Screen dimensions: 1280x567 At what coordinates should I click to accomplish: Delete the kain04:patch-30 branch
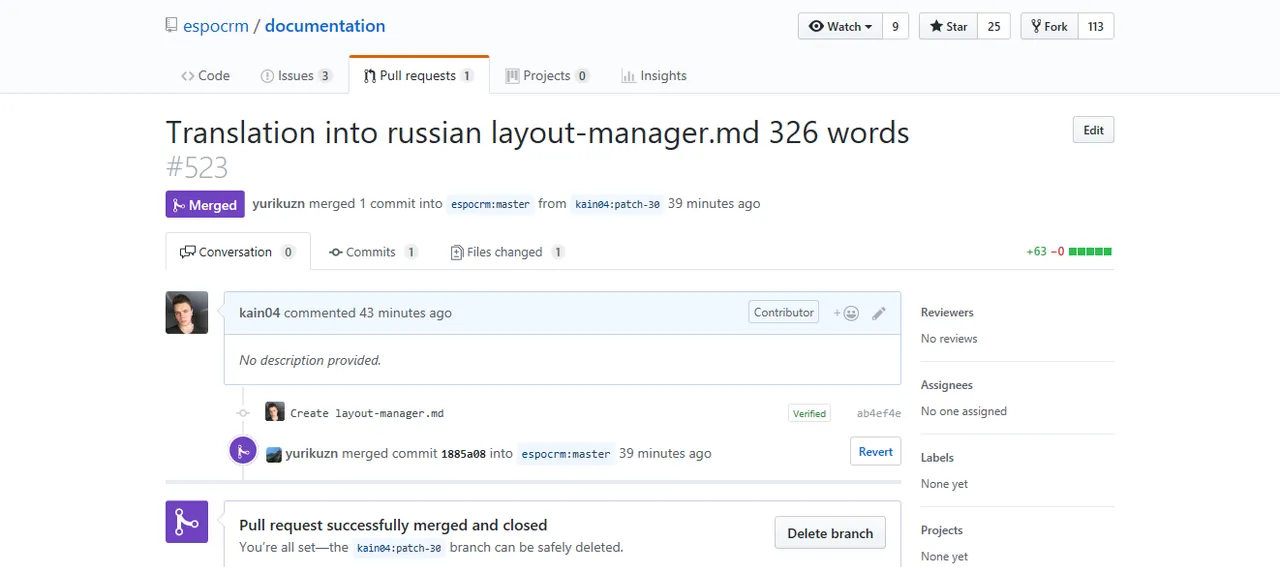tap(830, 533)
